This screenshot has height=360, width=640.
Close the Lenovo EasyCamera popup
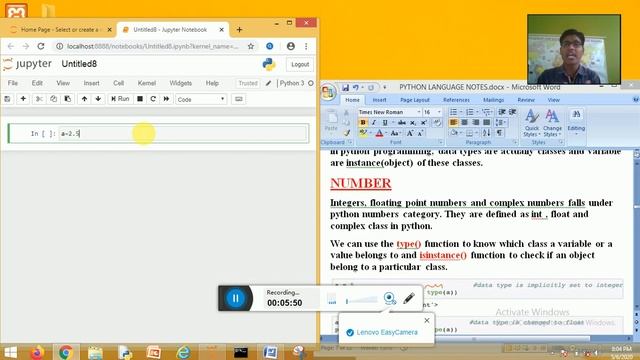click(x=427, y=320)
